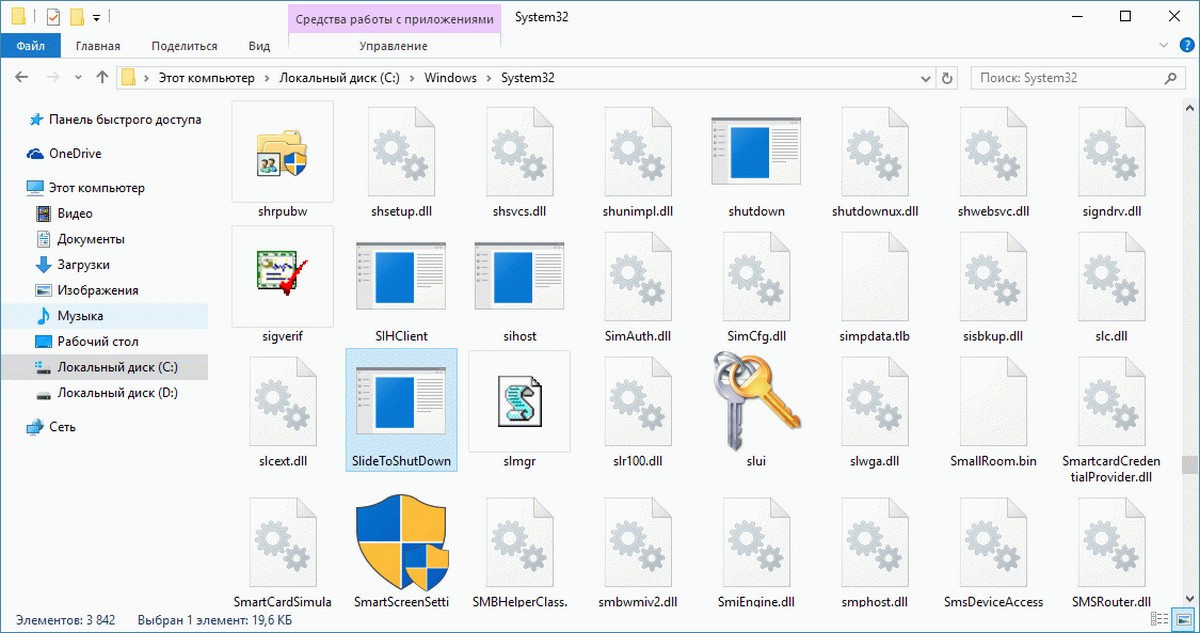
Task: Select SmartScreenSettings shield icon
Action: [400, 543]
